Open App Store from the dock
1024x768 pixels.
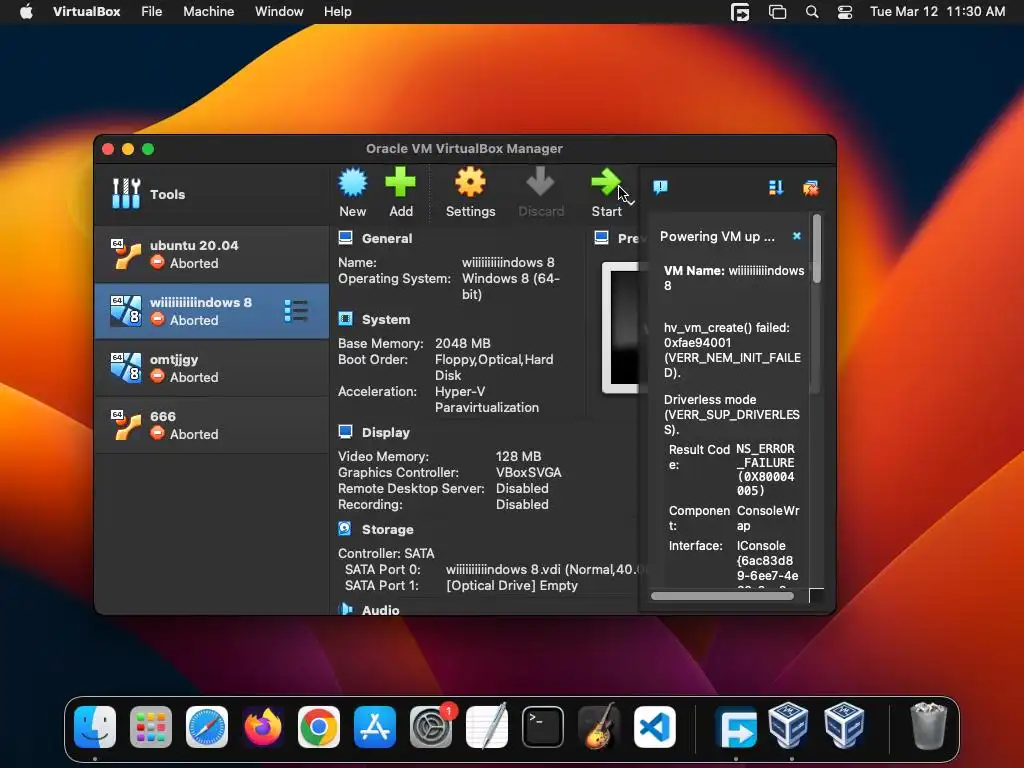point(375,726)
